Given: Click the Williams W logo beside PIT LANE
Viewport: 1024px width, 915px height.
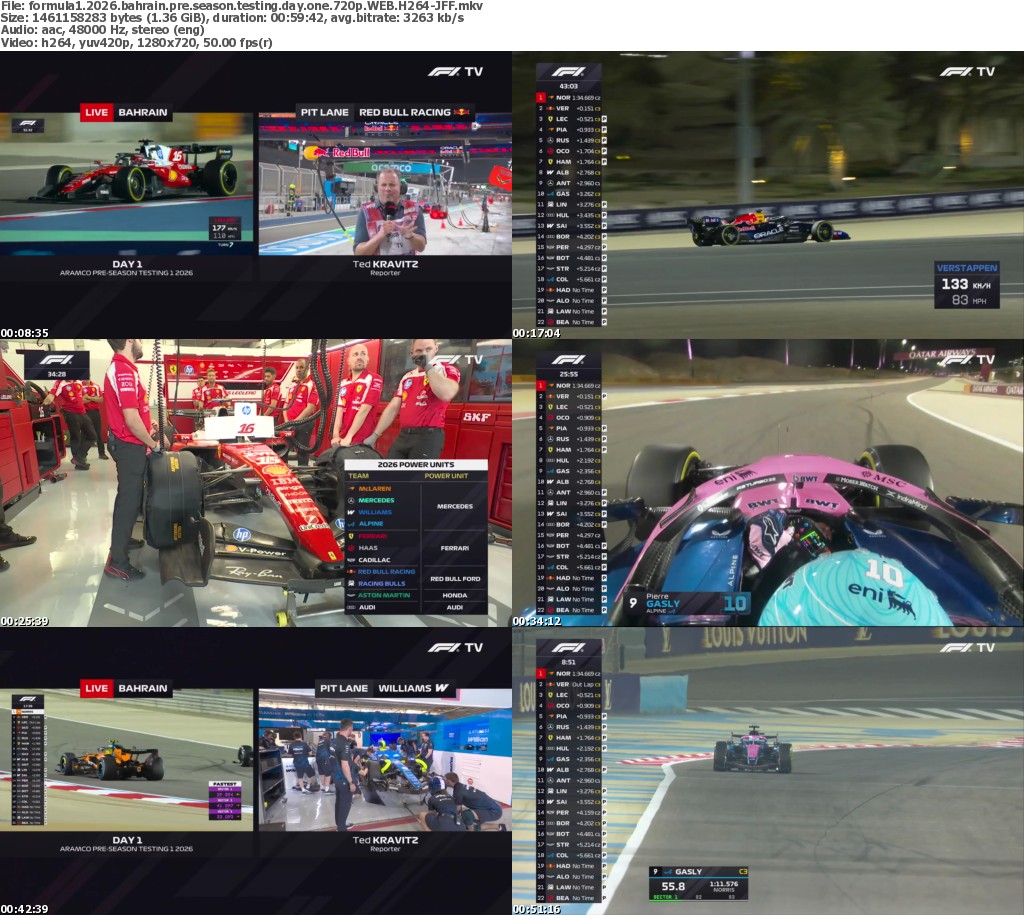Looking at the screenshot, I should pos(441,688).
